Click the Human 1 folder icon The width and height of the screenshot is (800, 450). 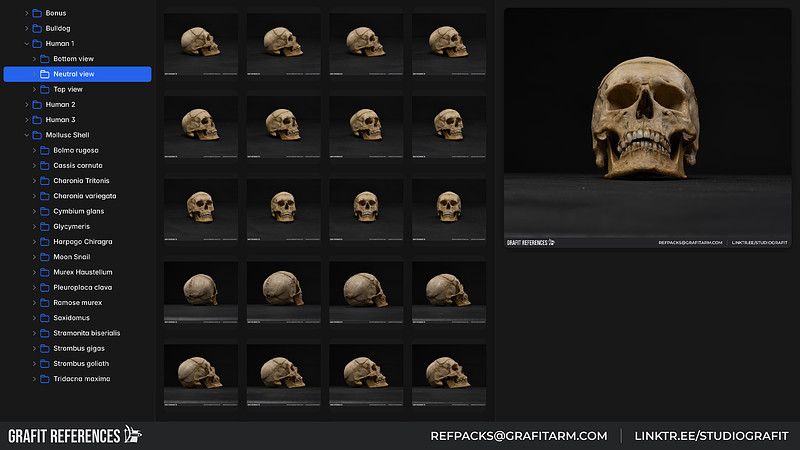(x=37, y=44)
